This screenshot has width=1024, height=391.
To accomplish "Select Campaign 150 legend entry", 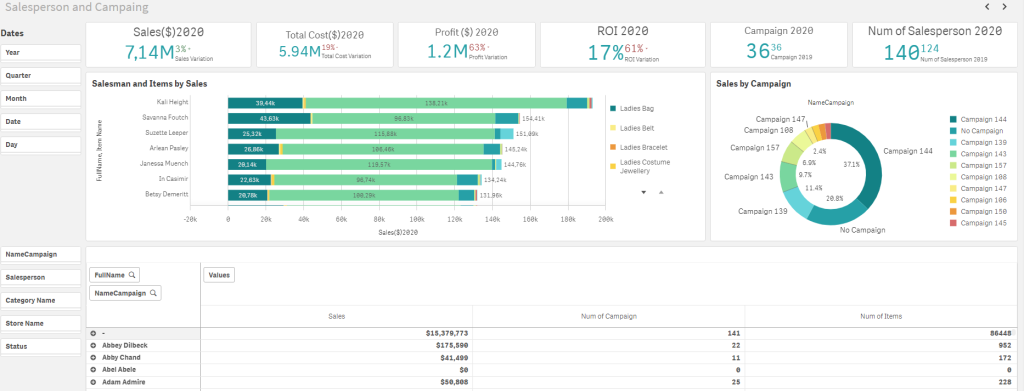I will click(978, 211).
